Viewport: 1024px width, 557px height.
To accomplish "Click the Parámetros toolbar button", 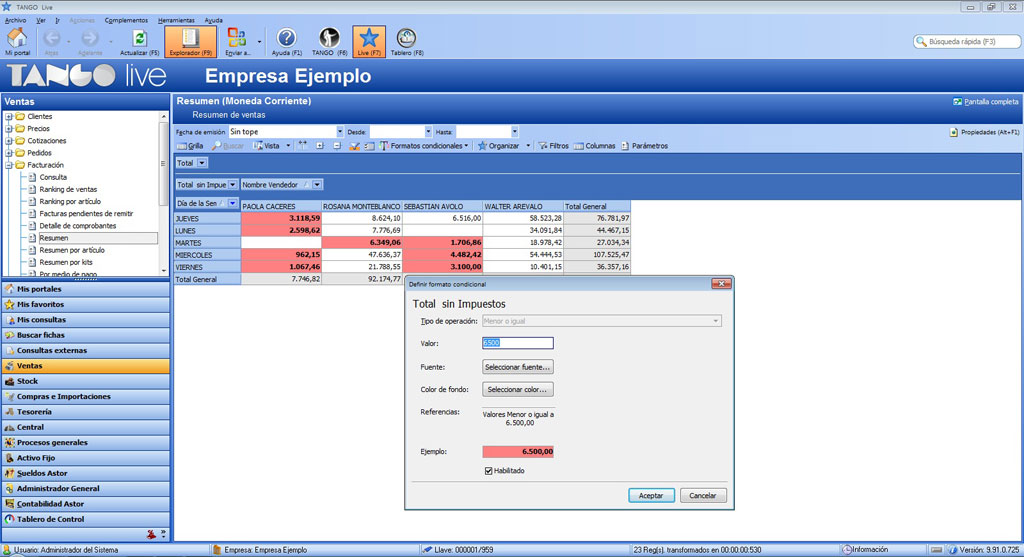I will point(644,146).
